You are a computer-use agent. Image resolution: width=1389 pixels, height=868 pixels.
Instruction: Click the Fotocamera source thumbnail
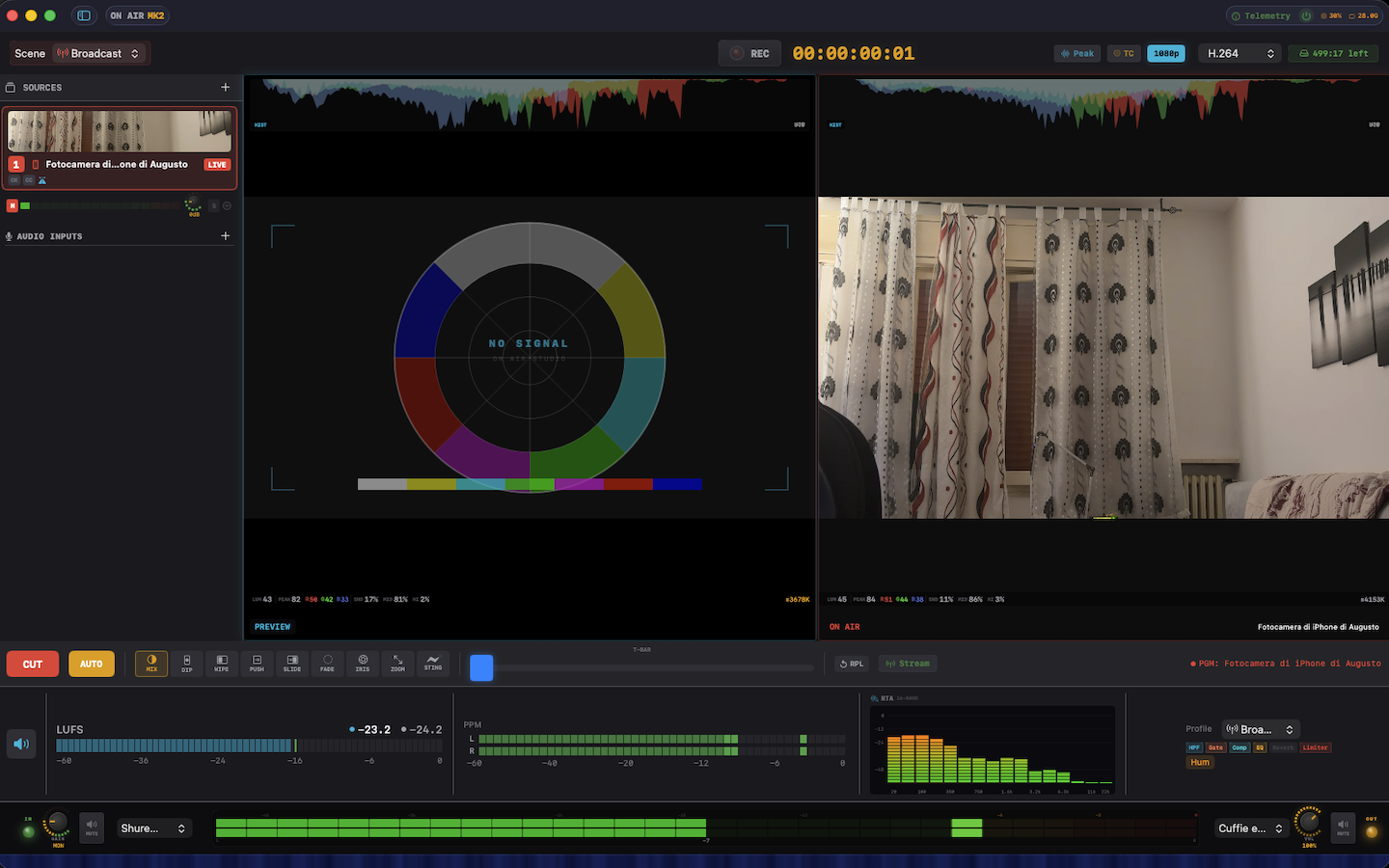(119, 131)
